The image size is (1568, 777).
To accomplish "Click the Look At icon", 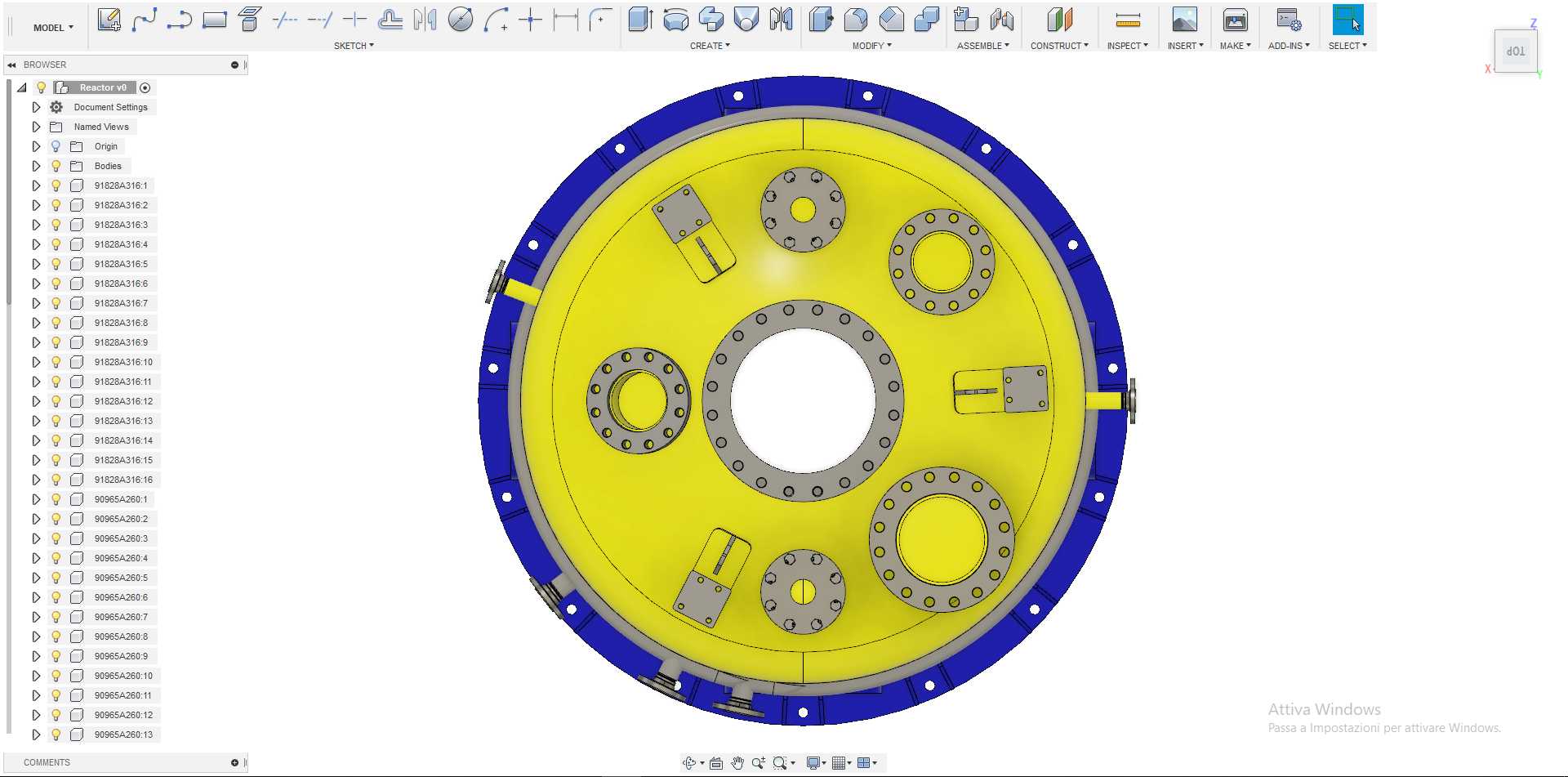I will [x=716, y=763].
